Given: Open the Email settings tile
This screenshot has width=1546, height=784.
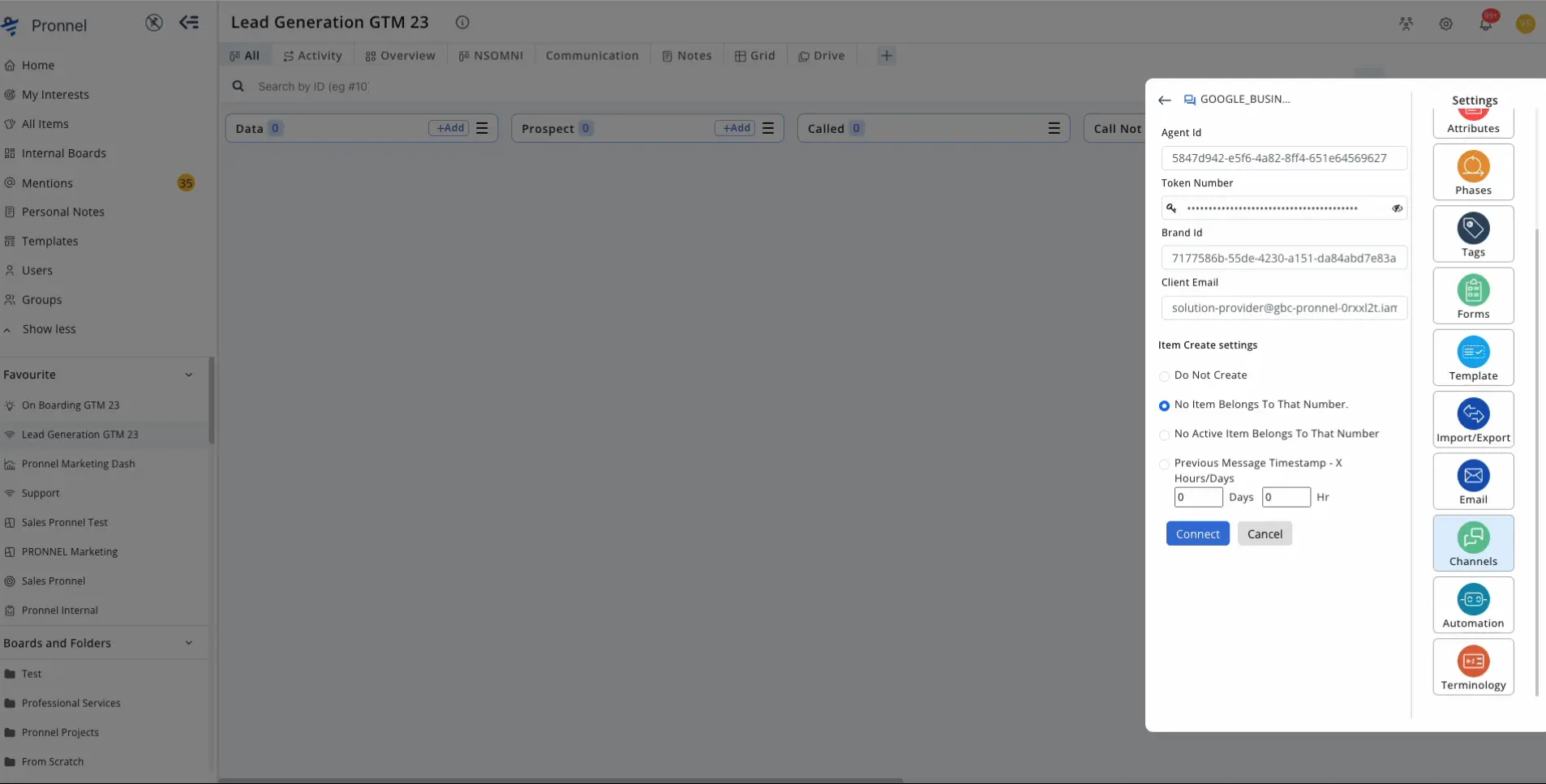Looking at the screenshot, I should 1473,481.
